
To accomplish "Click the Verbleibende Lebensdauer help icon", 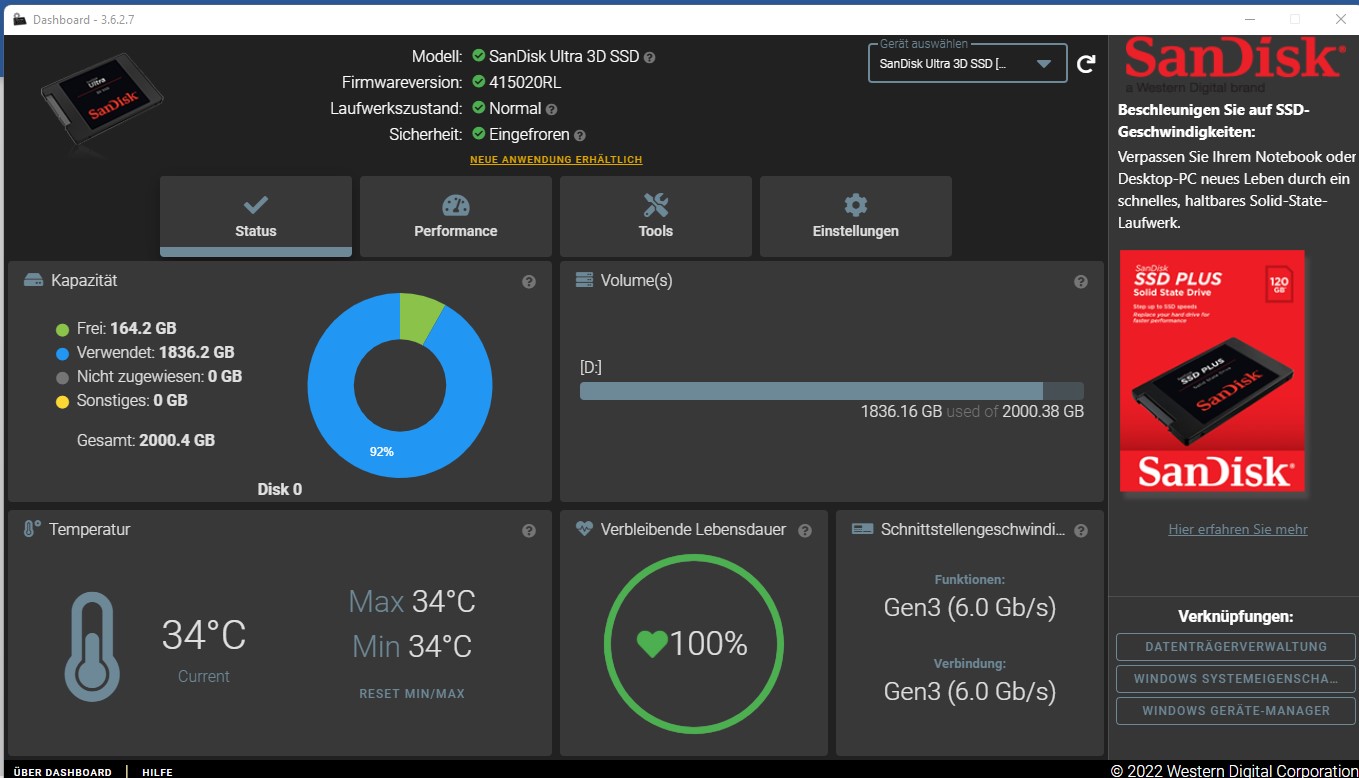I will [x=805, y=531].
